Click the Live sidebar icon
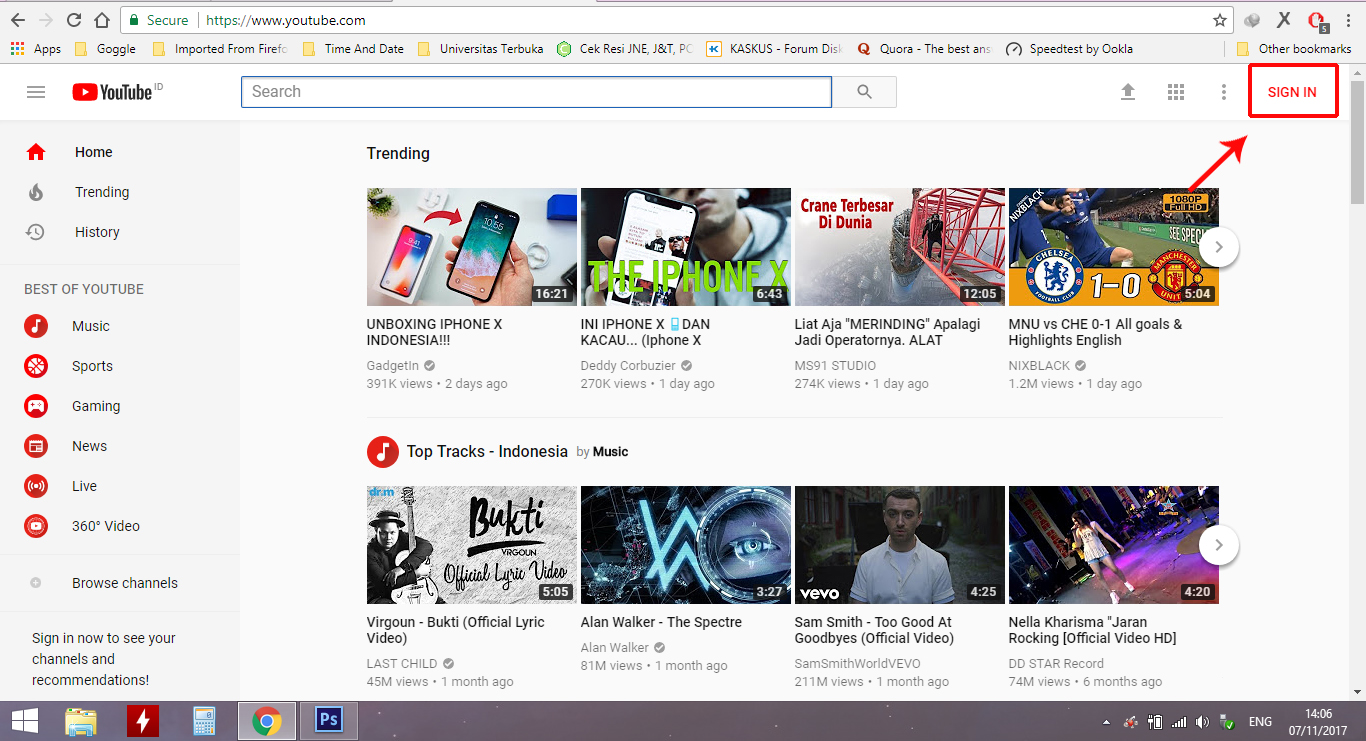Viewport: 1366px width, 741px height. click(36, 486)
